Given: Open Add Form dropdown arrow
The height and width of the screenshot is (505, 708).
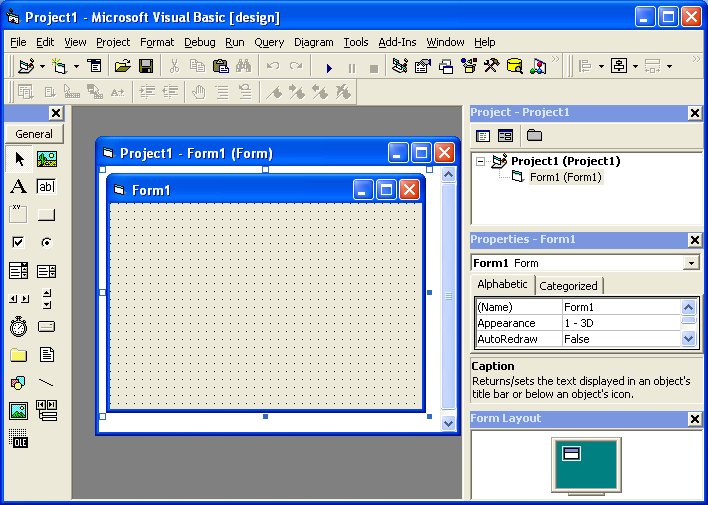Looking at the screenshot, I should point(76,66).
